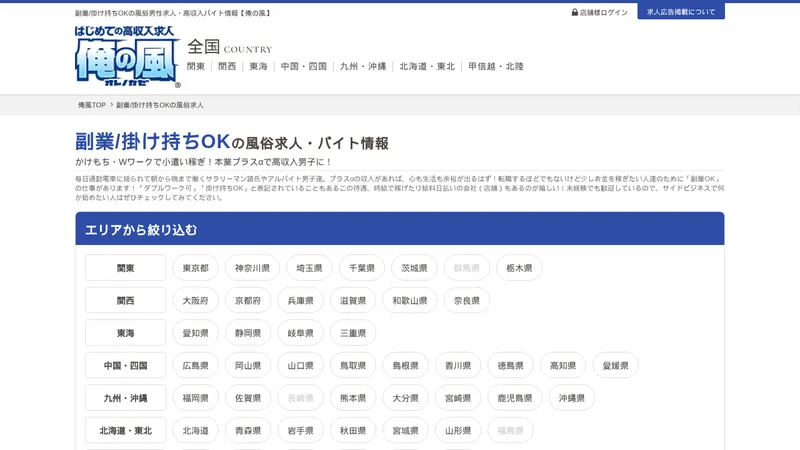Viewport: 800px width, 450px height.
Task: Select 甲信越・北陸 in the top navigation
Action: [x=495, y=66]
